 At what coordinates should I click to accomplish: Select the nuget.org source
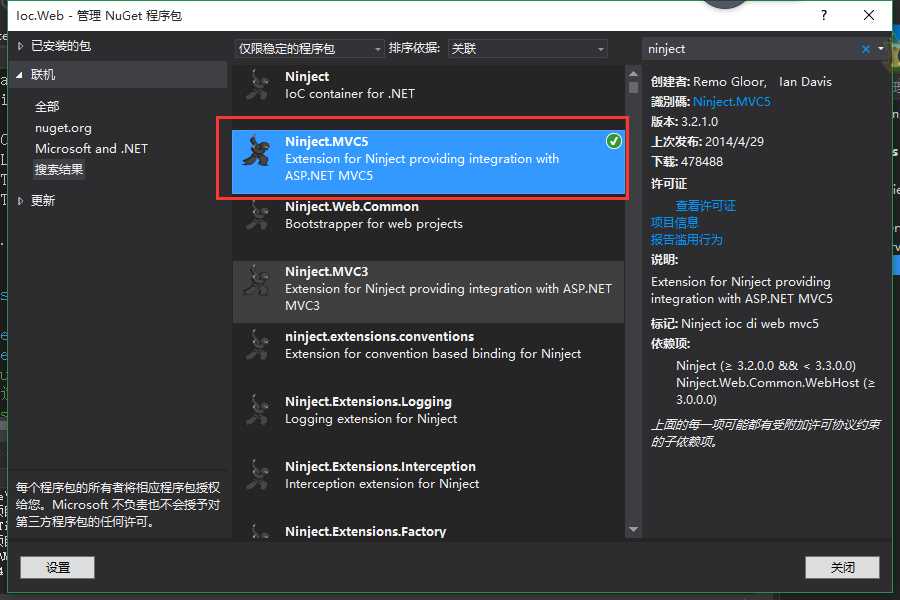click(63, 127)
